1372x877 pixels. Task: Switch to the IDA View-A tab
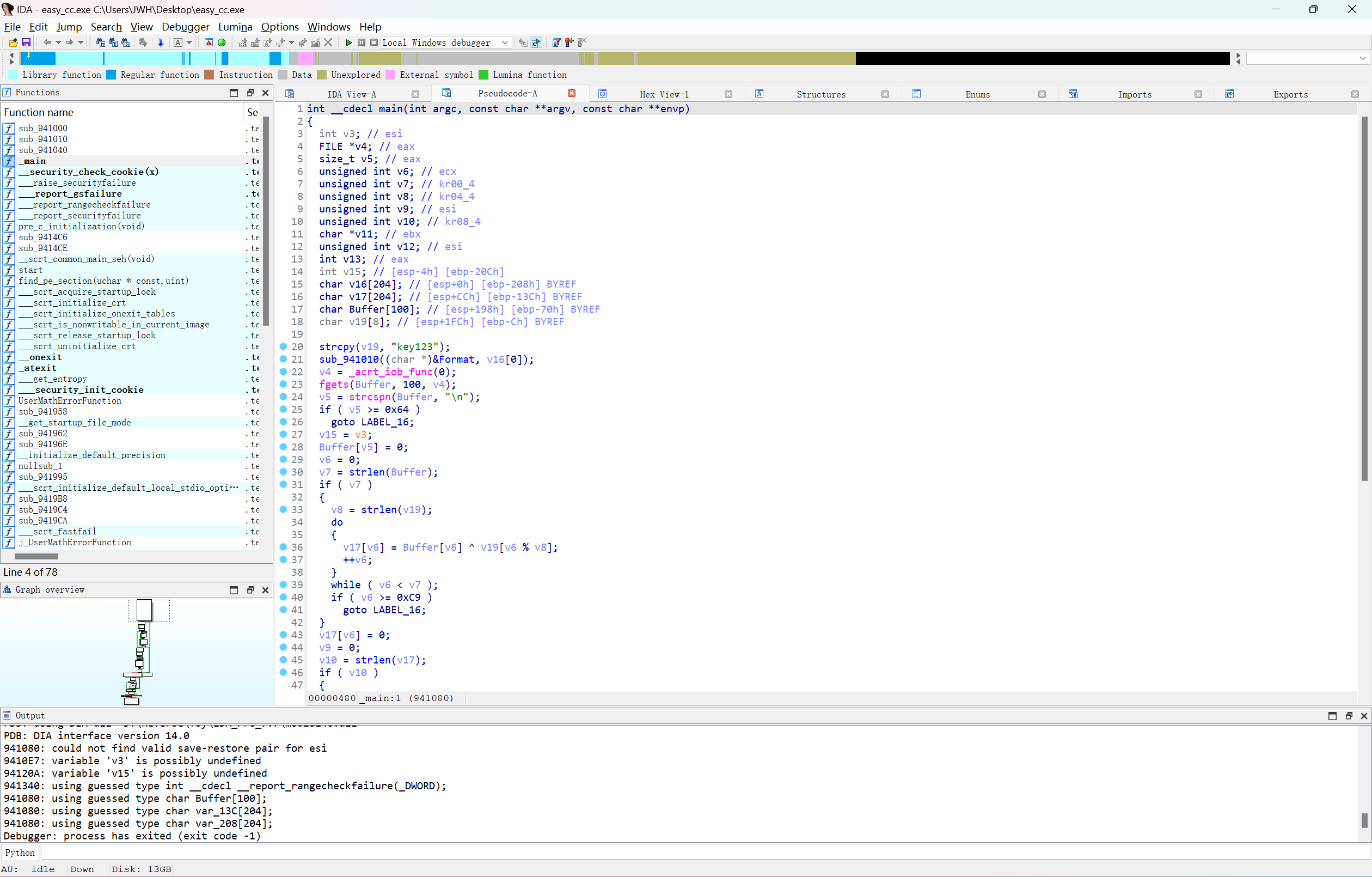(x=352, y=94)
